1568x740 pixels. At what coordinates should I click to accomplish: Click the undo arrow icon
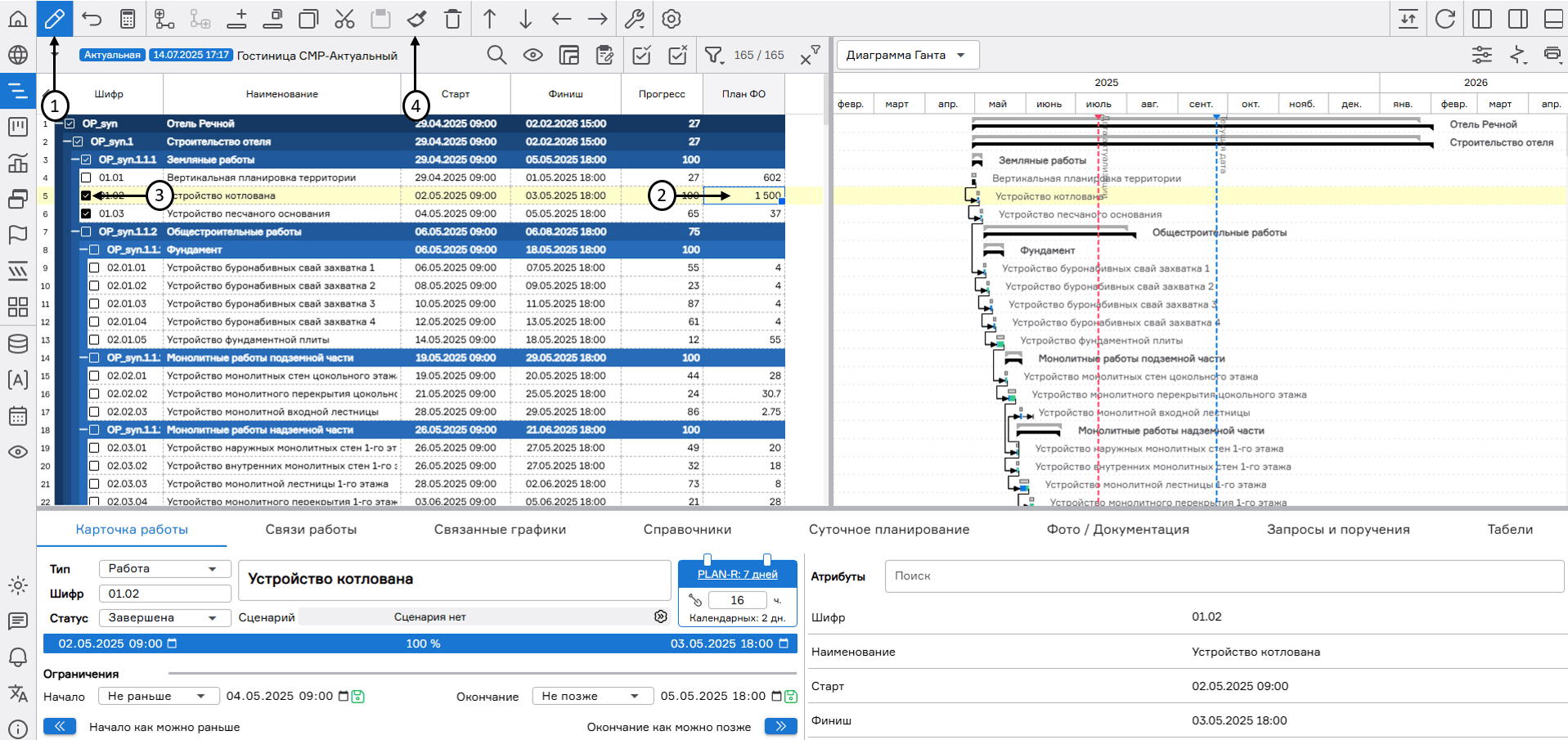click(x=92, y=19)
